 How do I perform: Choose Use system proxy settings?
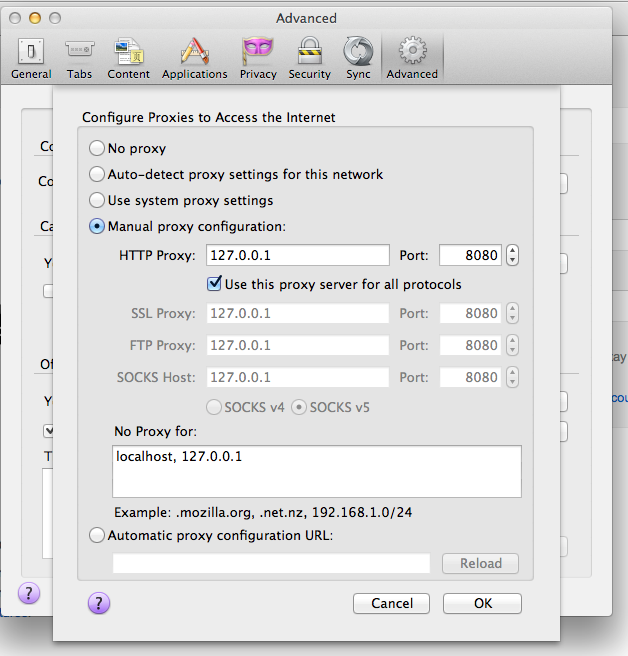click(97, 201)
